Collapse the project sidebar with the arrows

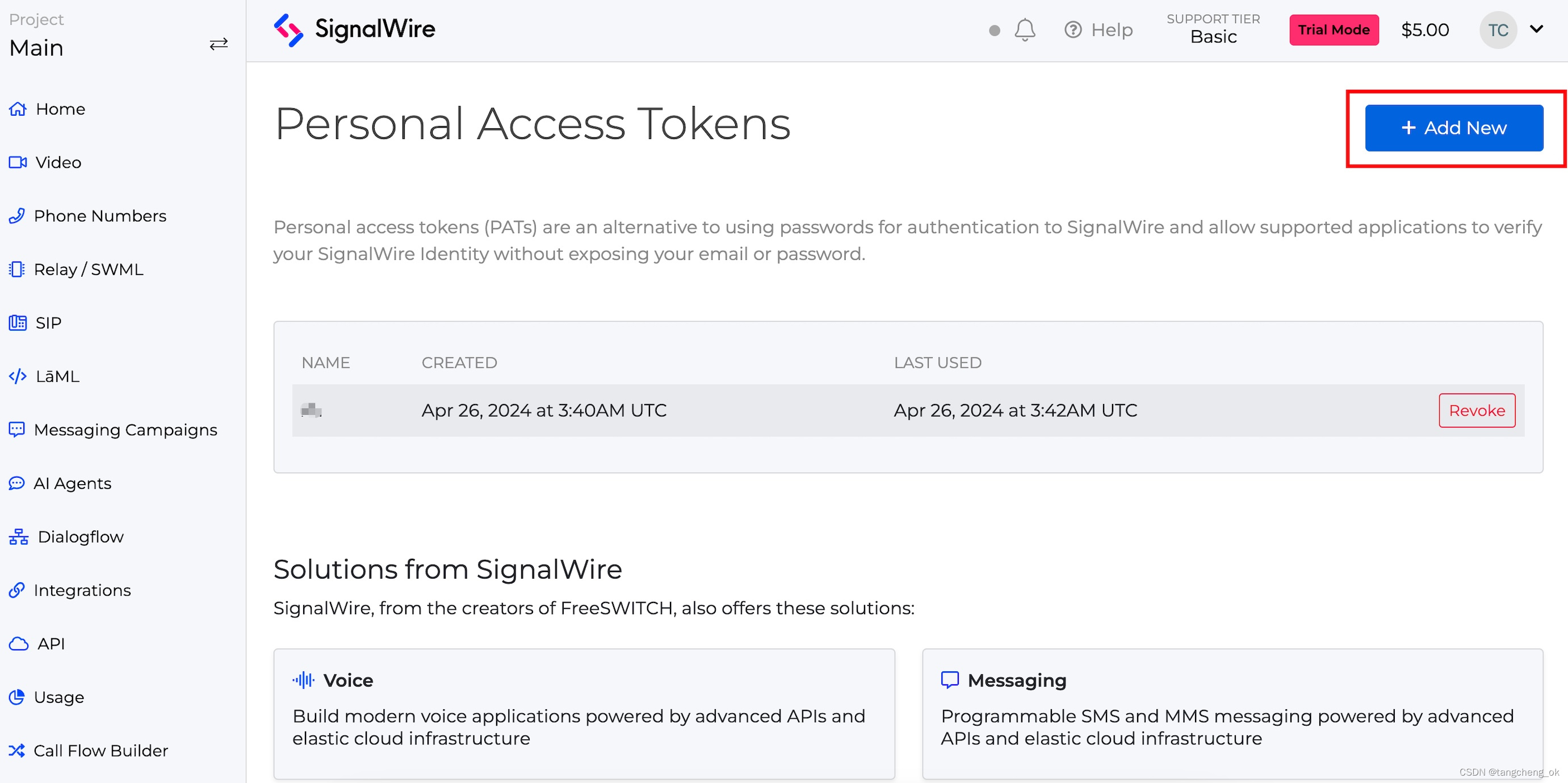pos(219,44)
